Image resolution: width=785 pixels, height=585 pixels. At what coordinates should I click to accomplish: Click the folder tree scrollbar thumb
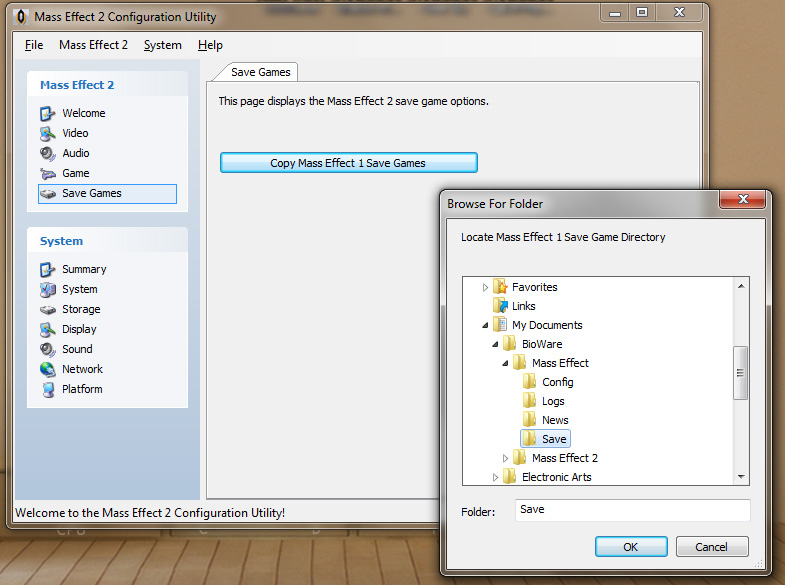pos(740,373)
